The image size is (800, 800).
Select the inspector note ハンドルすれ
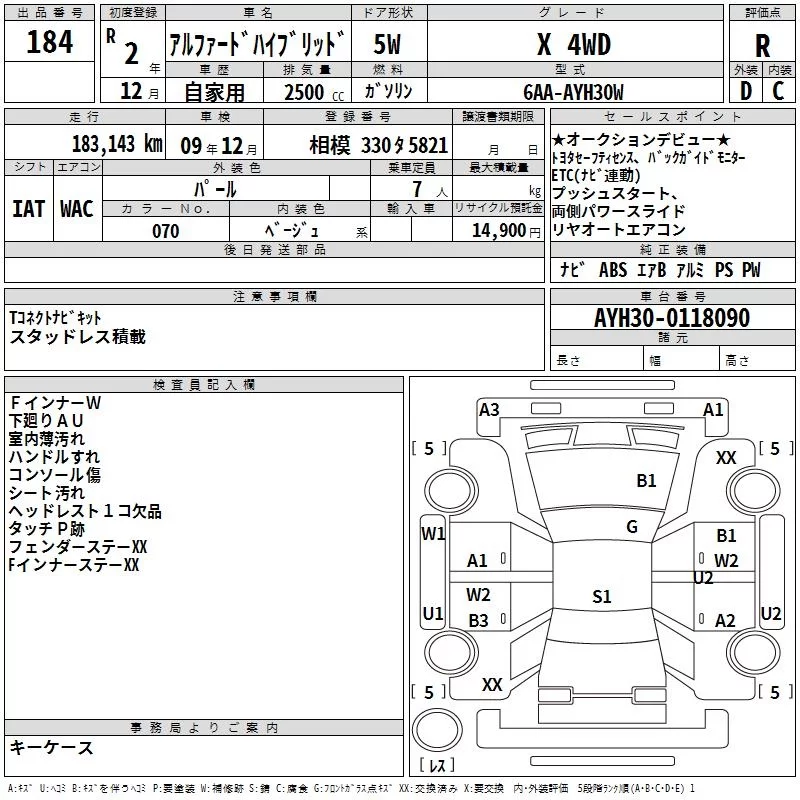point(54,457)
